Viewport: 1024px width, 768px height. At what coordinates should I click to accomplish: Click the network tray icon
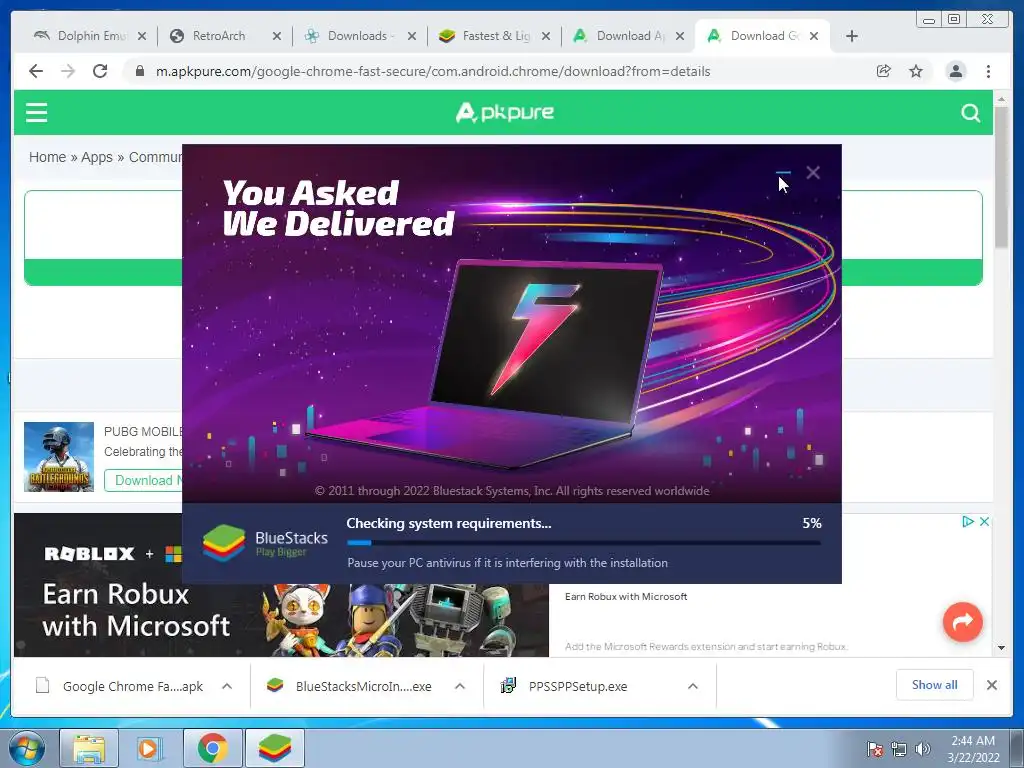[899, 749]
